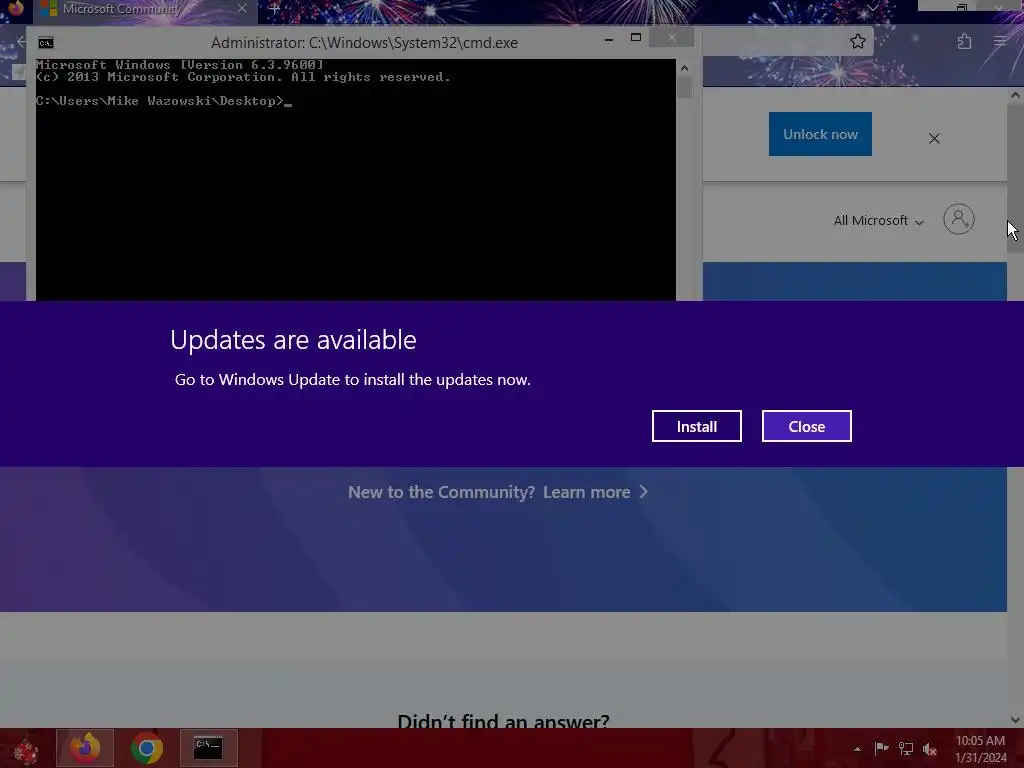Go back with the browser back arrow

click(x=22, y=42)
